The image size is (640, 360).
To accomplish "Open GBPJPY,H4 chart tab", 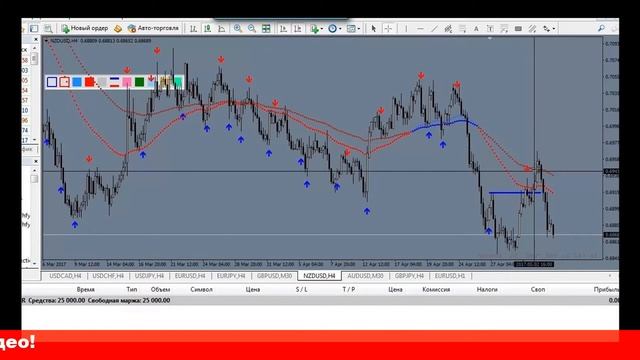I will point(409,276).
